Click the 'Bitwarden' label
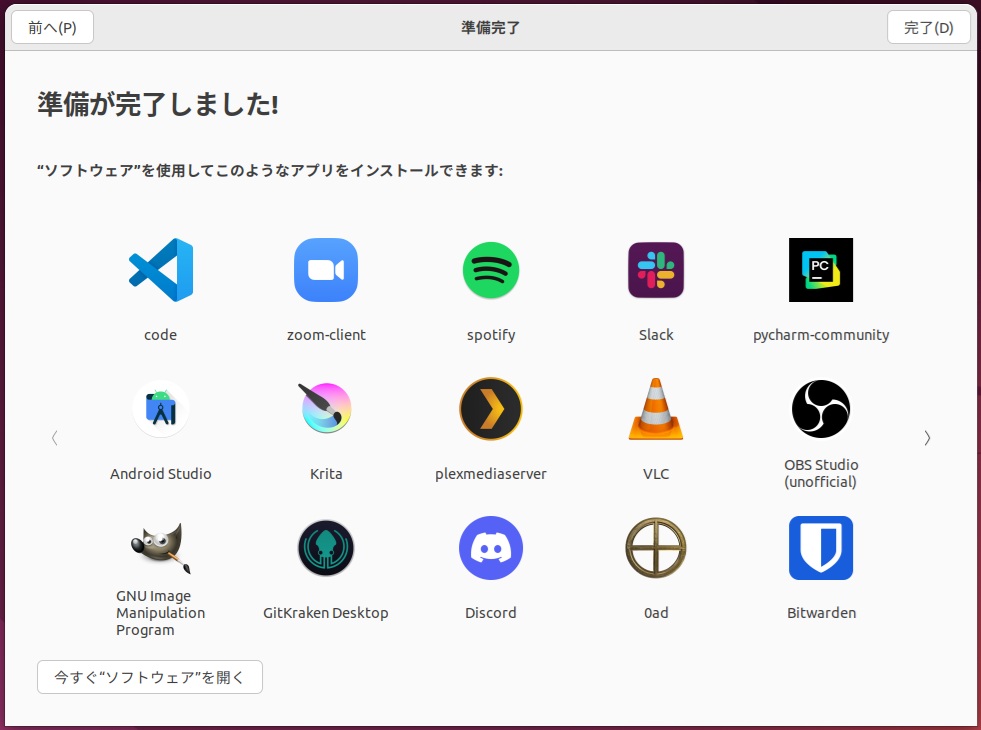This screenshot has height=730, width=981. pos(821,612)
